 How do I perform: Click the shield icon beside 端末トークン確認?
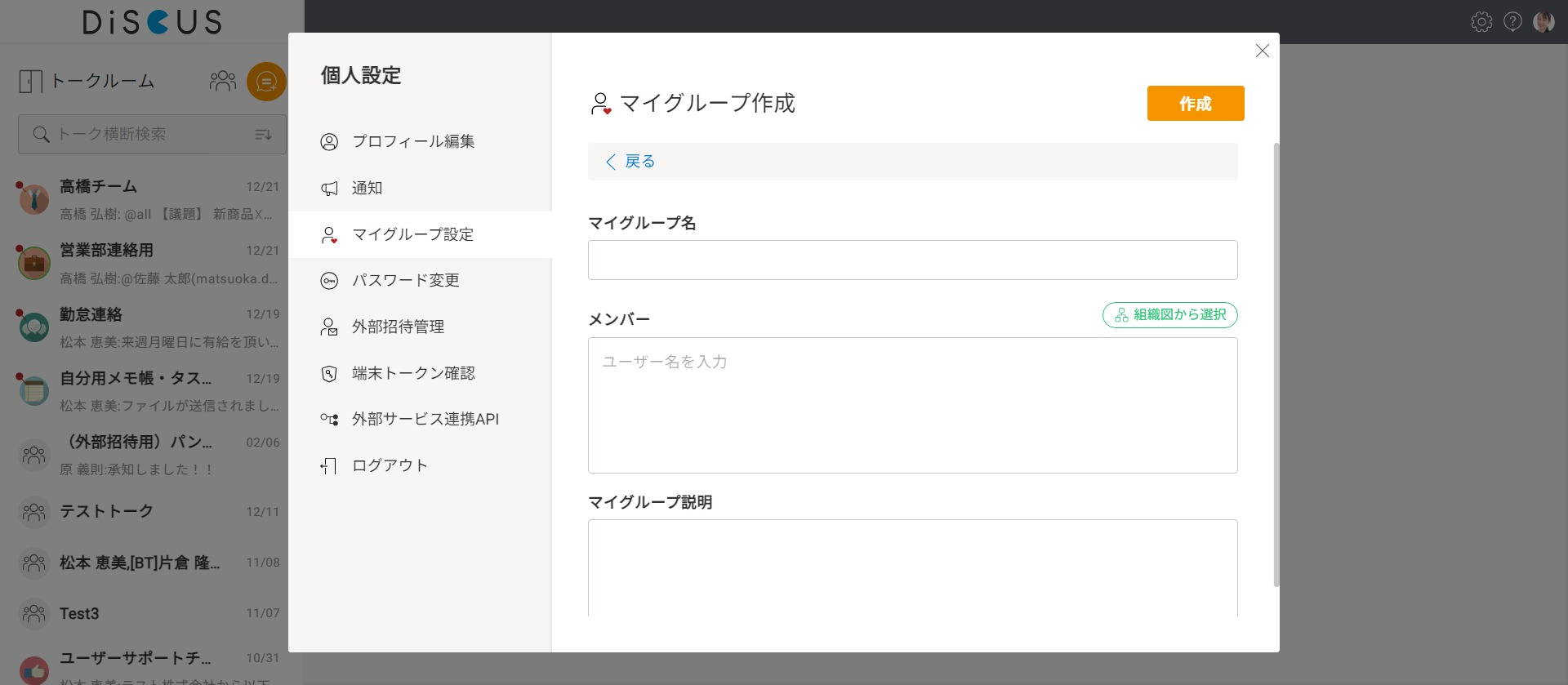[329, 374]
